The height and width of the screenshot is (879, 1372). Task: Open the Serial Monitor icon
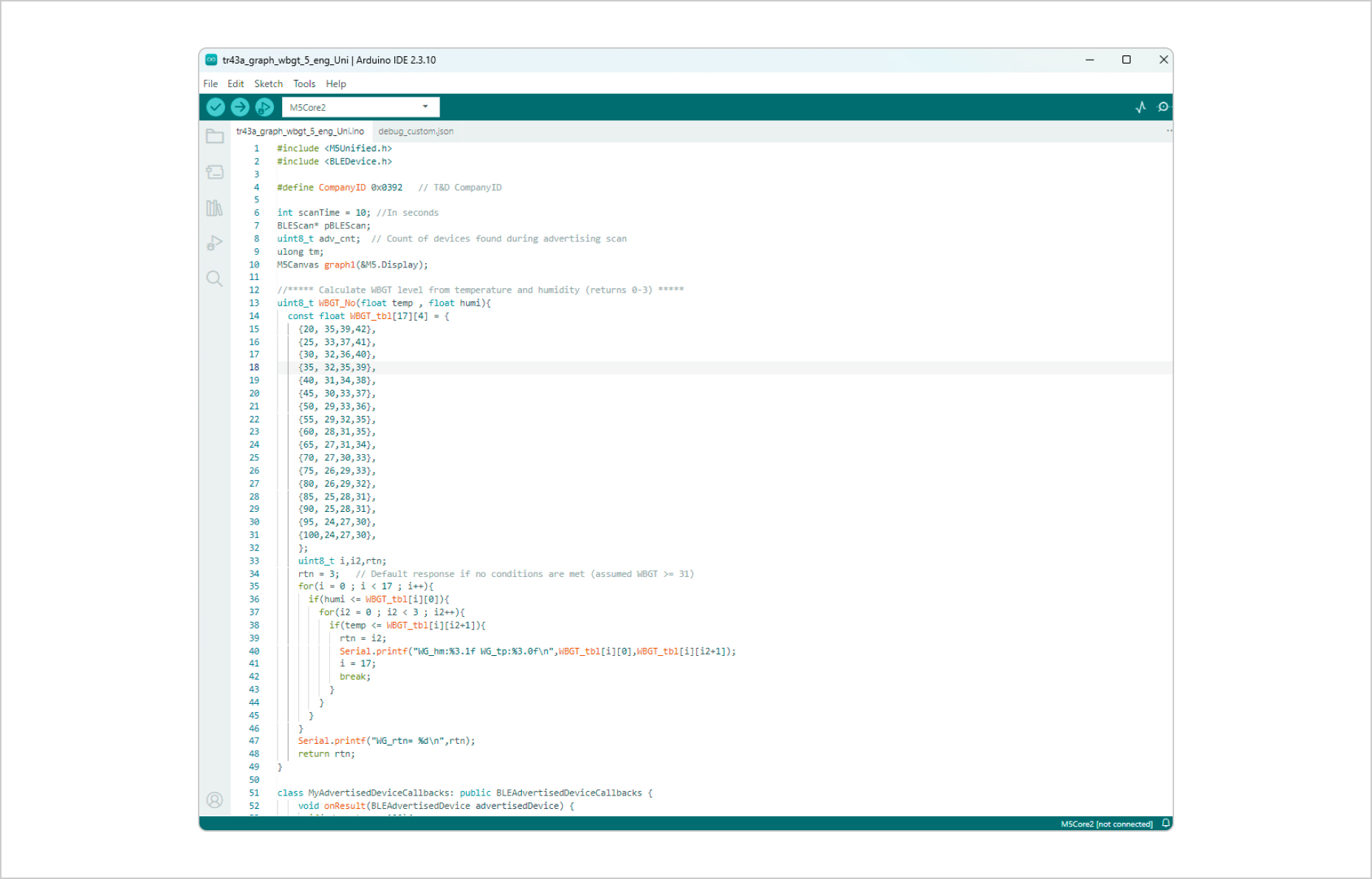[1163, 107]
